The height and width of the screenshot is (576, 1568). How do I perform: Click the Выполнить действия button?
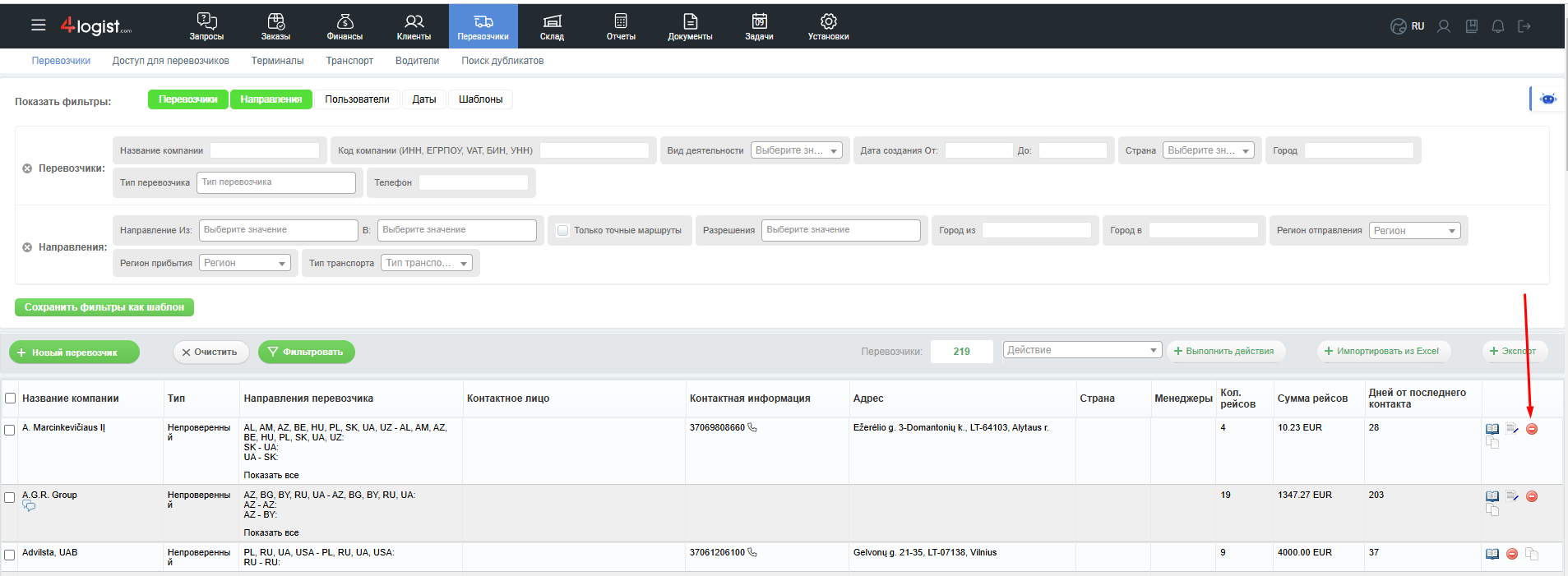pos(1226,352)
